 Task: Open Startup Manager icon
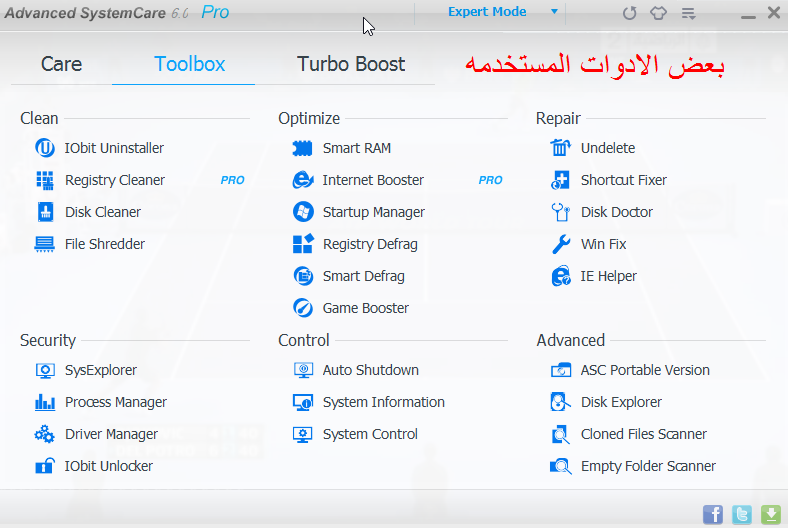click(303, 212)
